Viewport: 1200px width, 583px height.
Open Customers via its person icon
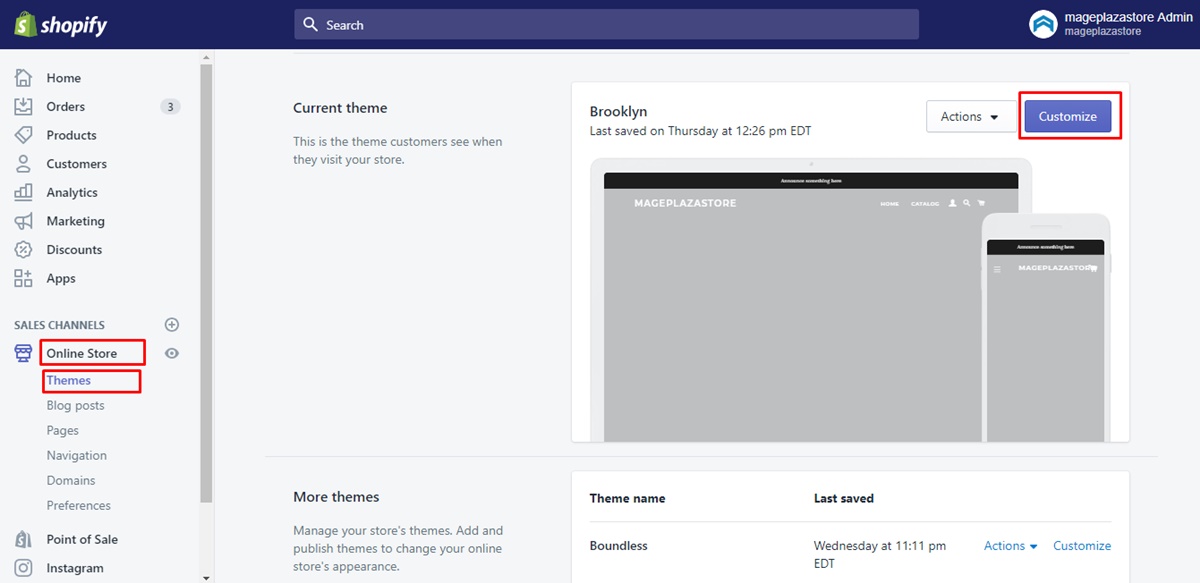tap(23, 164)
